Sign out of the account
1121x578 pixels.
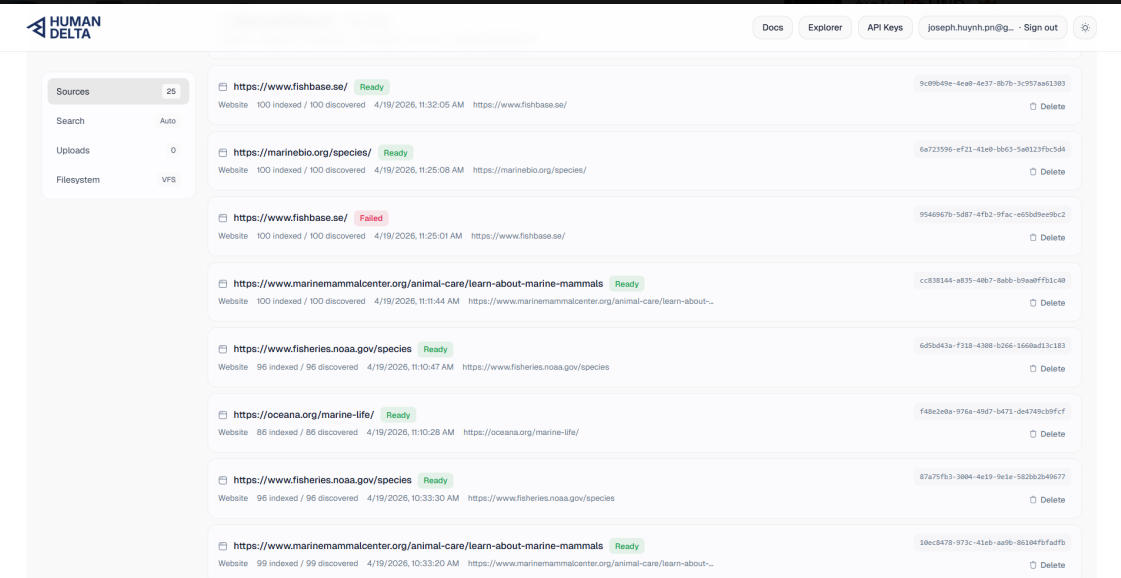pyautogui.click(x=1040, y=28)
